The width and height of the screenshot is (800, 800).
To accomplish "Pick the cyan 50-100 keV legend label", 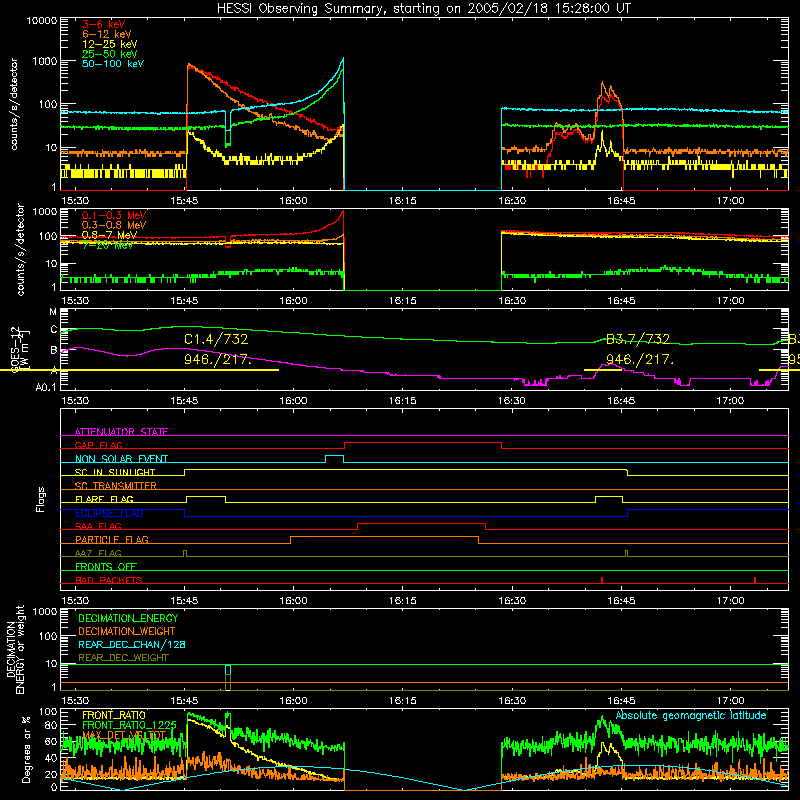I will (113, 64).
